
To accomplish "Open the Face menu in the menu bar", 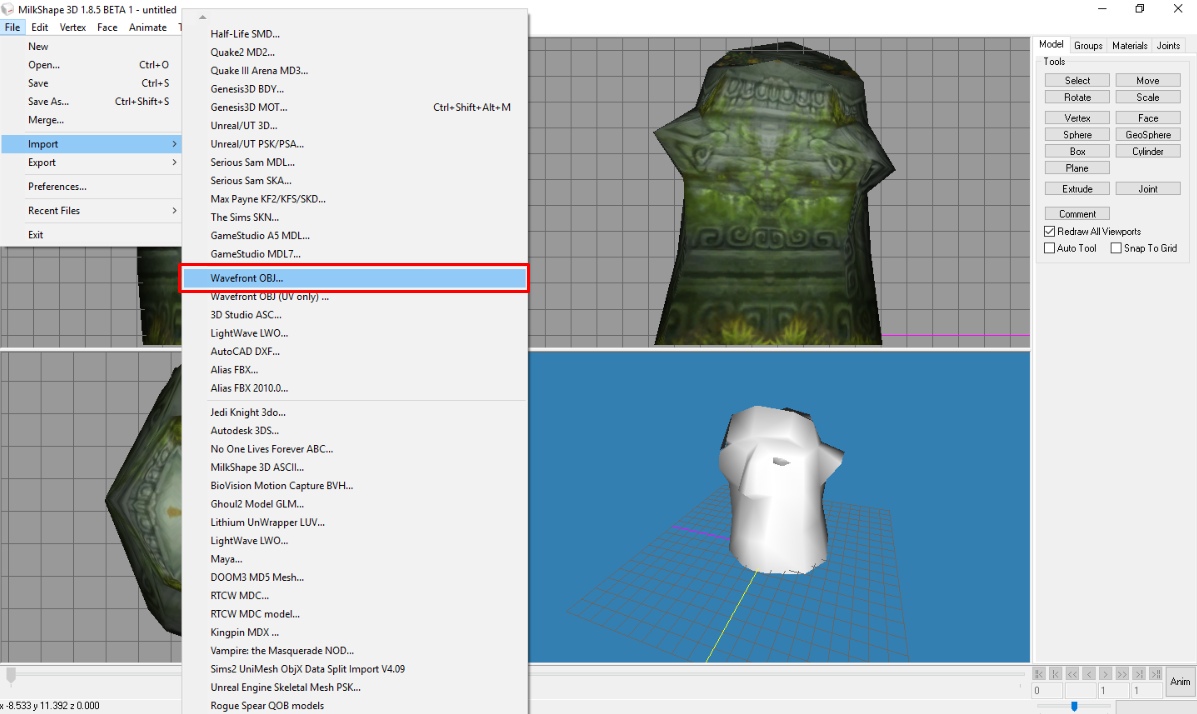I will pos(107,27).
